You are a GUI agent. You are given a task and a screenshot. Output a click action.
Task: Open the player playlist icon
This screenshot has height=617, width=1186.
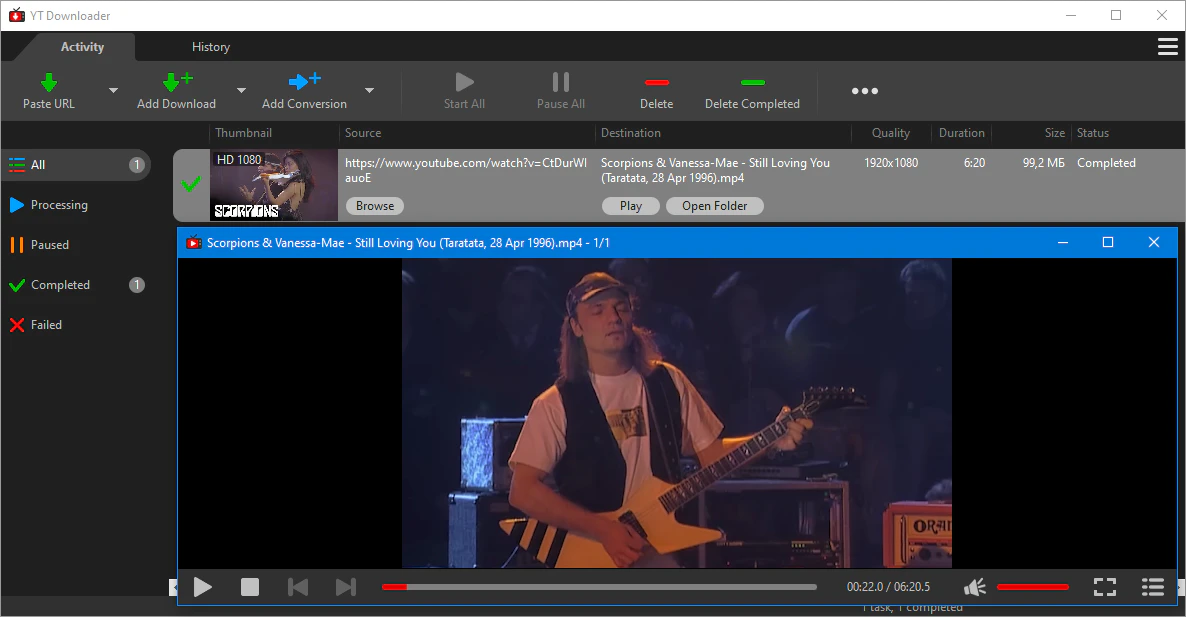(x=1153, y=587)
